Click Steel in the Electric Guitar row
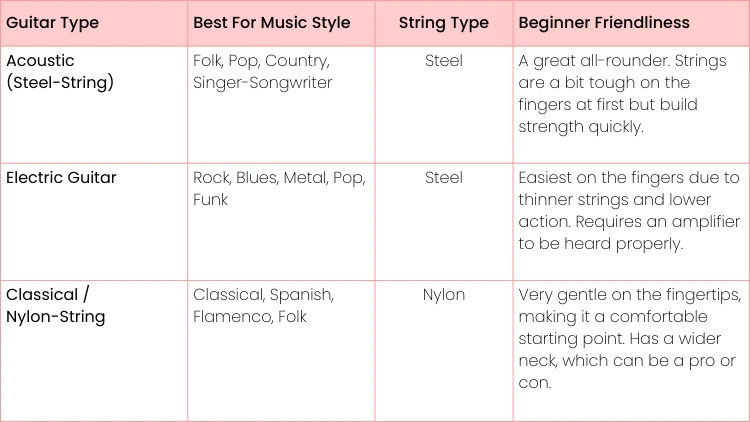The height and width of the screenshot is (422, 750). [x=443, y=178]
